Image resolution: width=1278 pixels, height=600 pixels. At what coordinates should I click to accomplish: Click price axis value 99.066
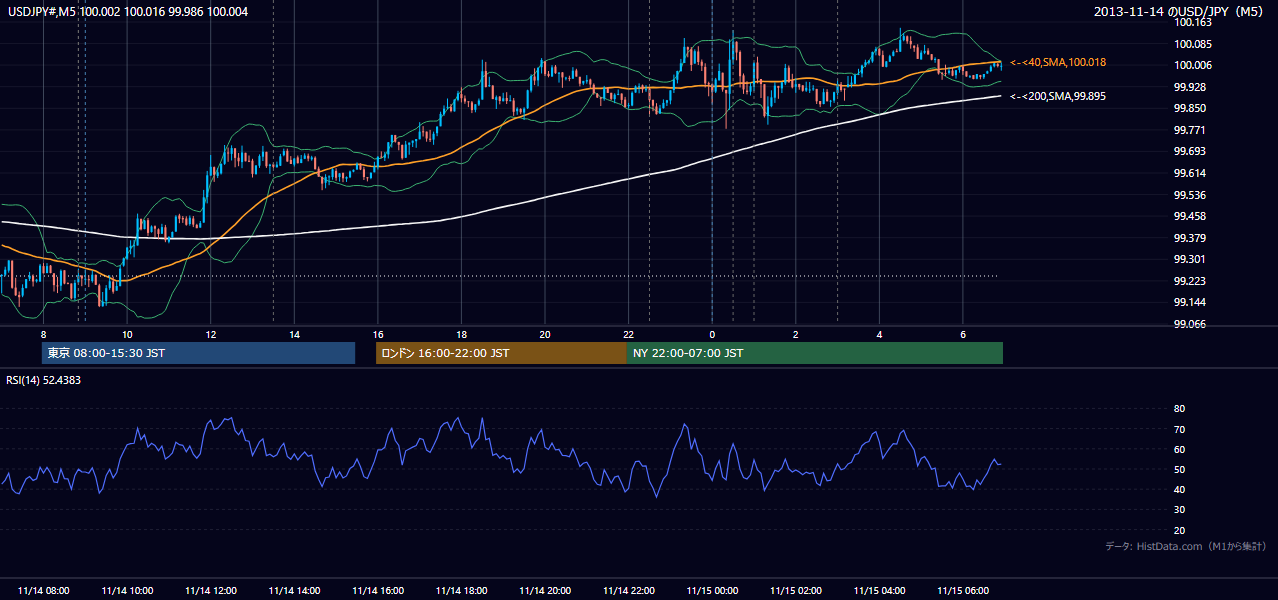click(1191, 325)
